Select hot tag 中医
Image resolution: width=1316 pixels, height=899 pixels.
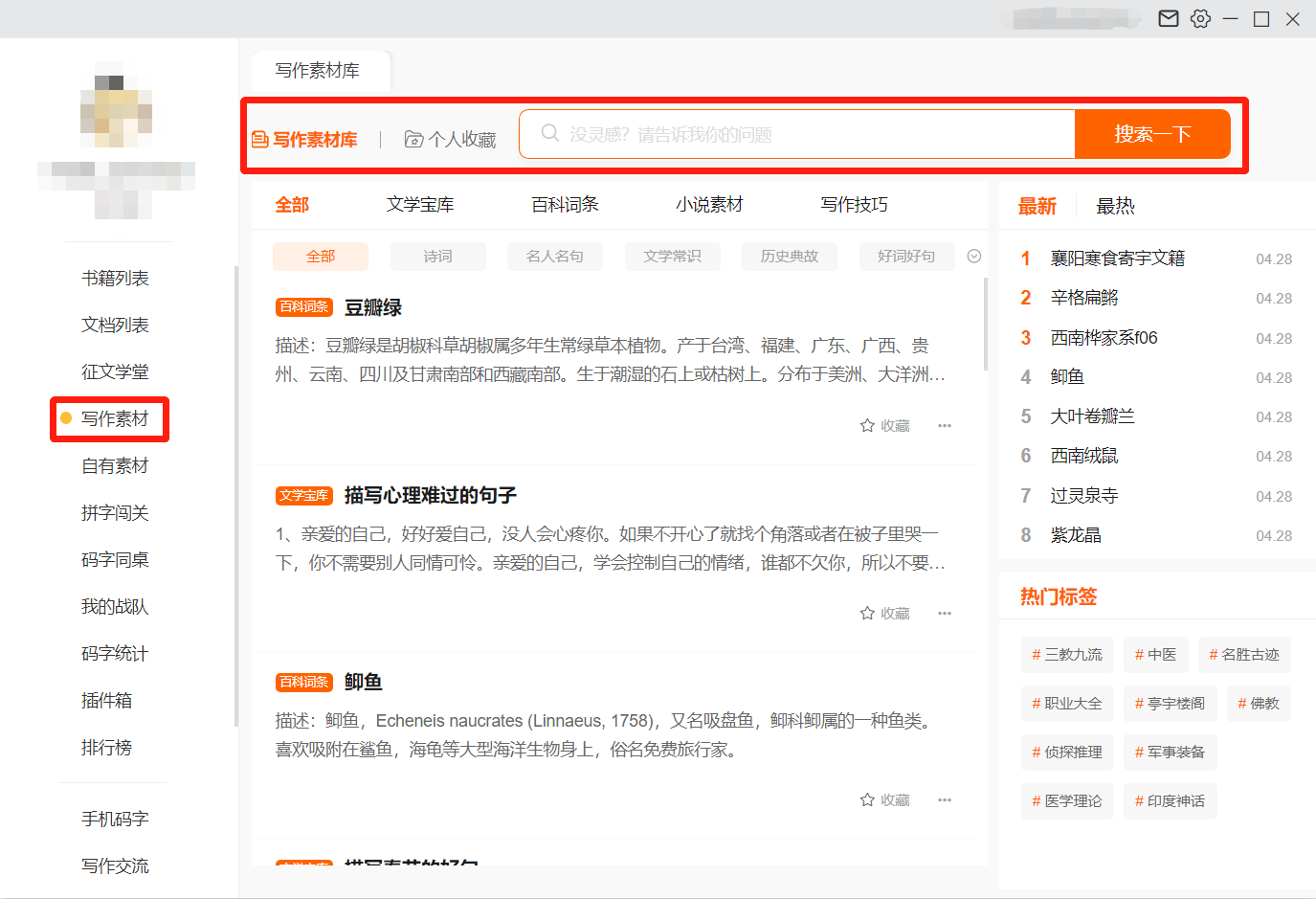coord(1156,655)
